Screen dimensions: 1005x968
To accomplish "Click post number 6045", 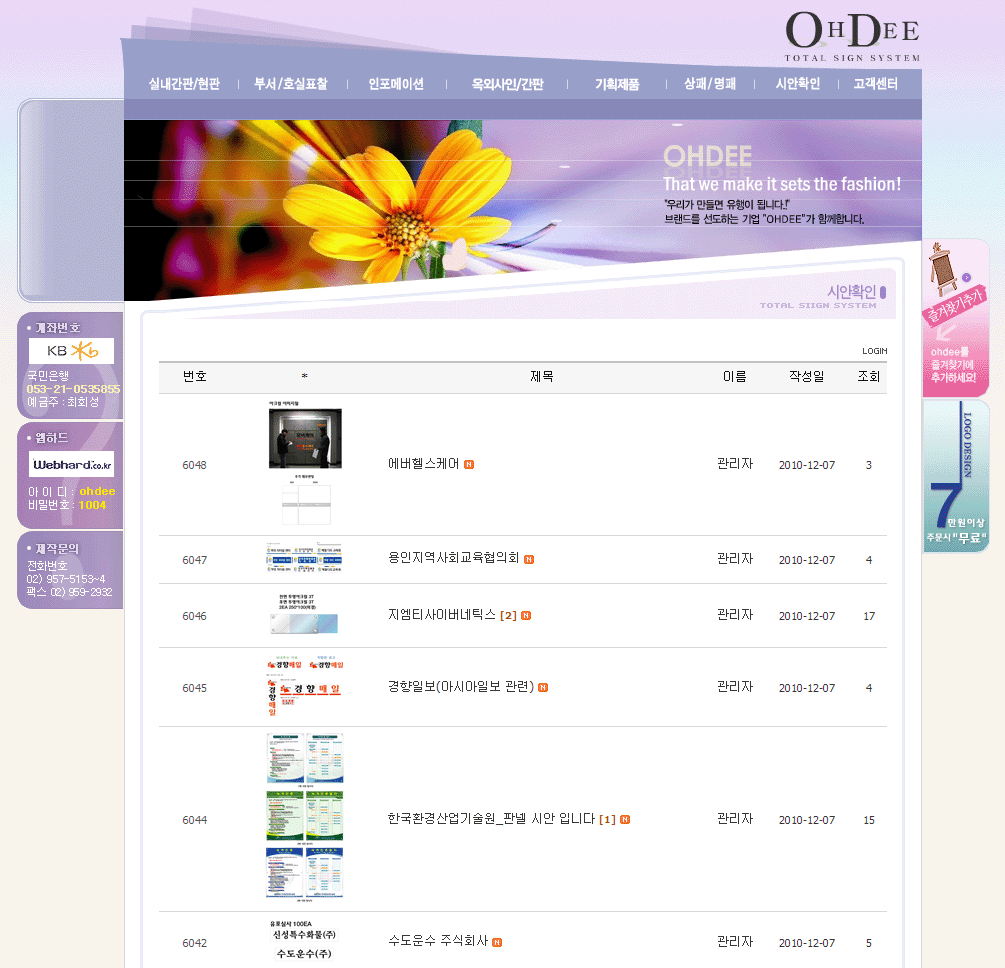I will point(194,688).
